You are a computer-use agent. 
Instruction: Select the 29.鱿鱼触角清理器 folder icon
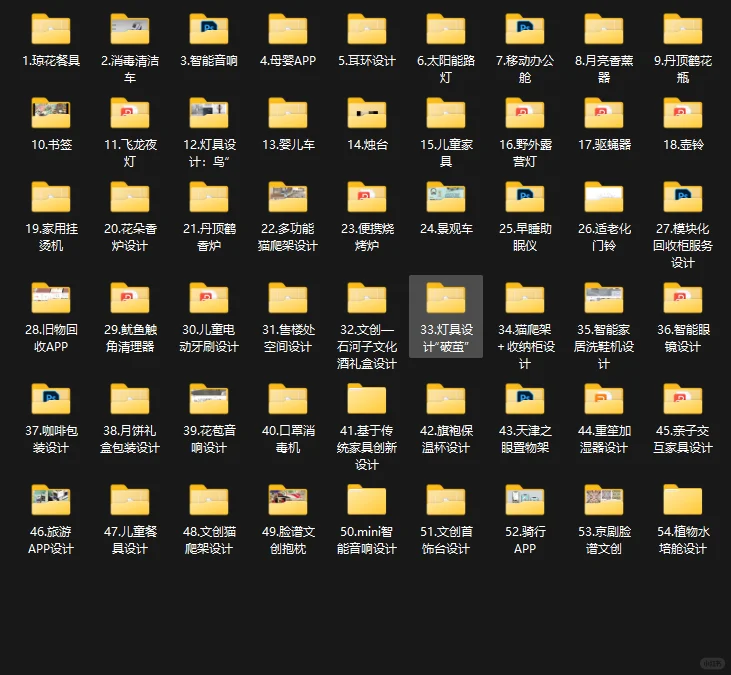(x=130, y=298)
